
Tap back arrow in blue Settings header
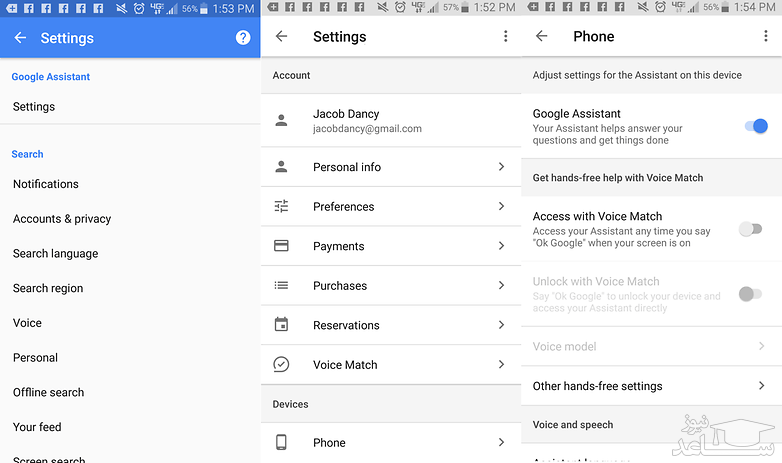pos(20,38)
